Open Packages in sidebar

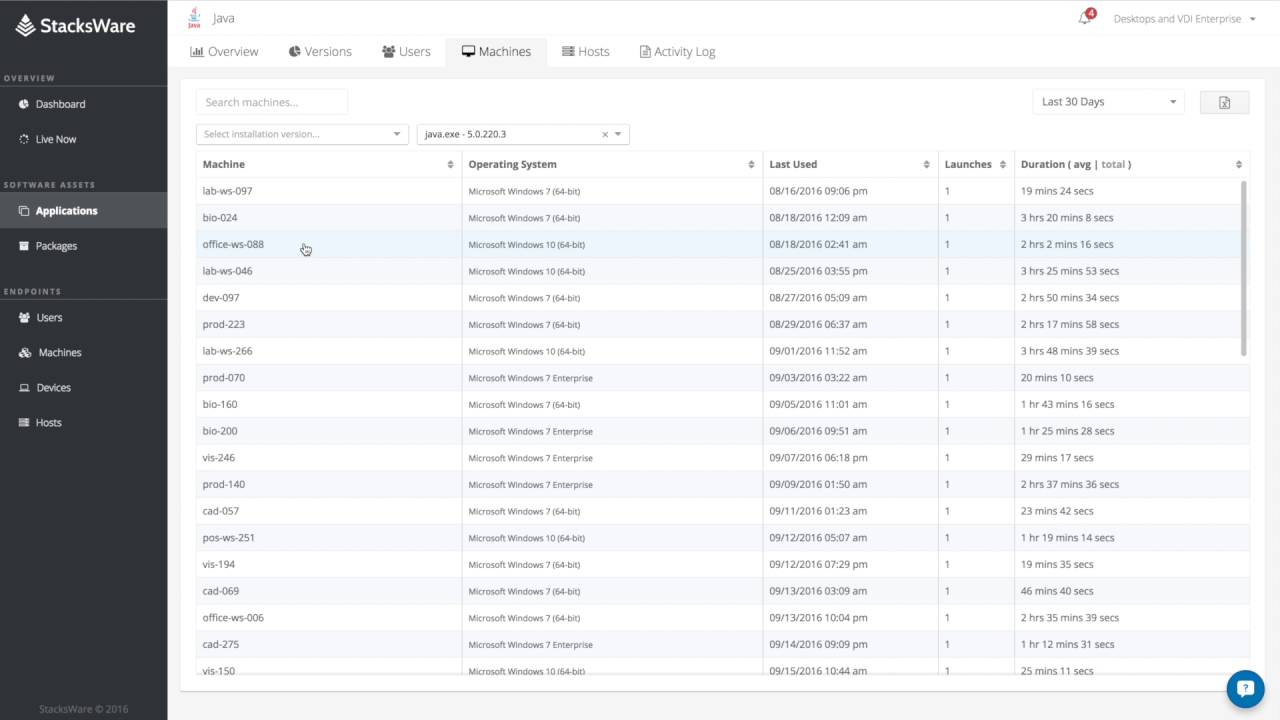56,246
